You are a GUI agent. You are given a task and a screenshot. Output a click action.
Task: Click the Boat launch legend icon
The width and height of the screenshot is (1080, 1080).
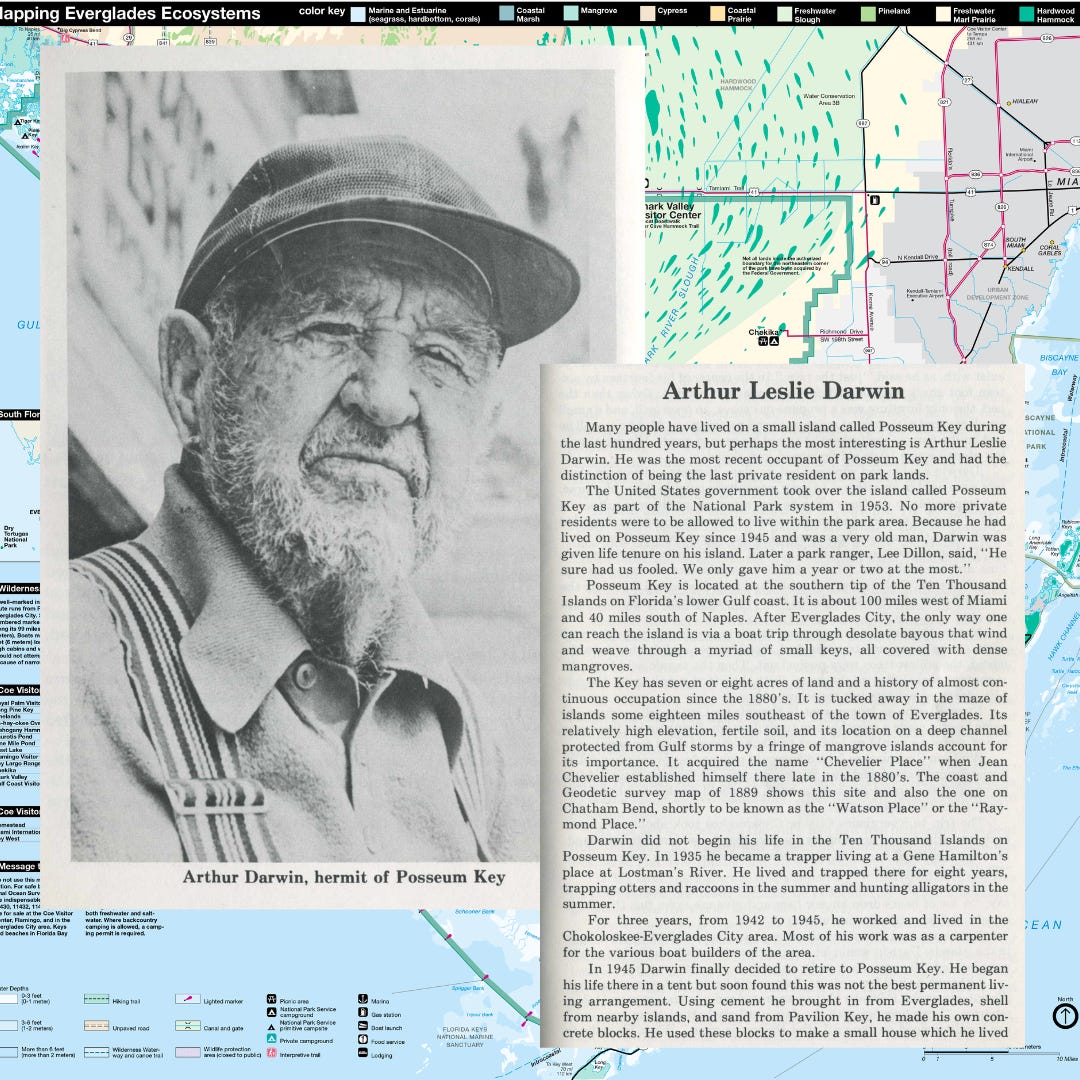pyautogui.click(x=363, y=1026)
